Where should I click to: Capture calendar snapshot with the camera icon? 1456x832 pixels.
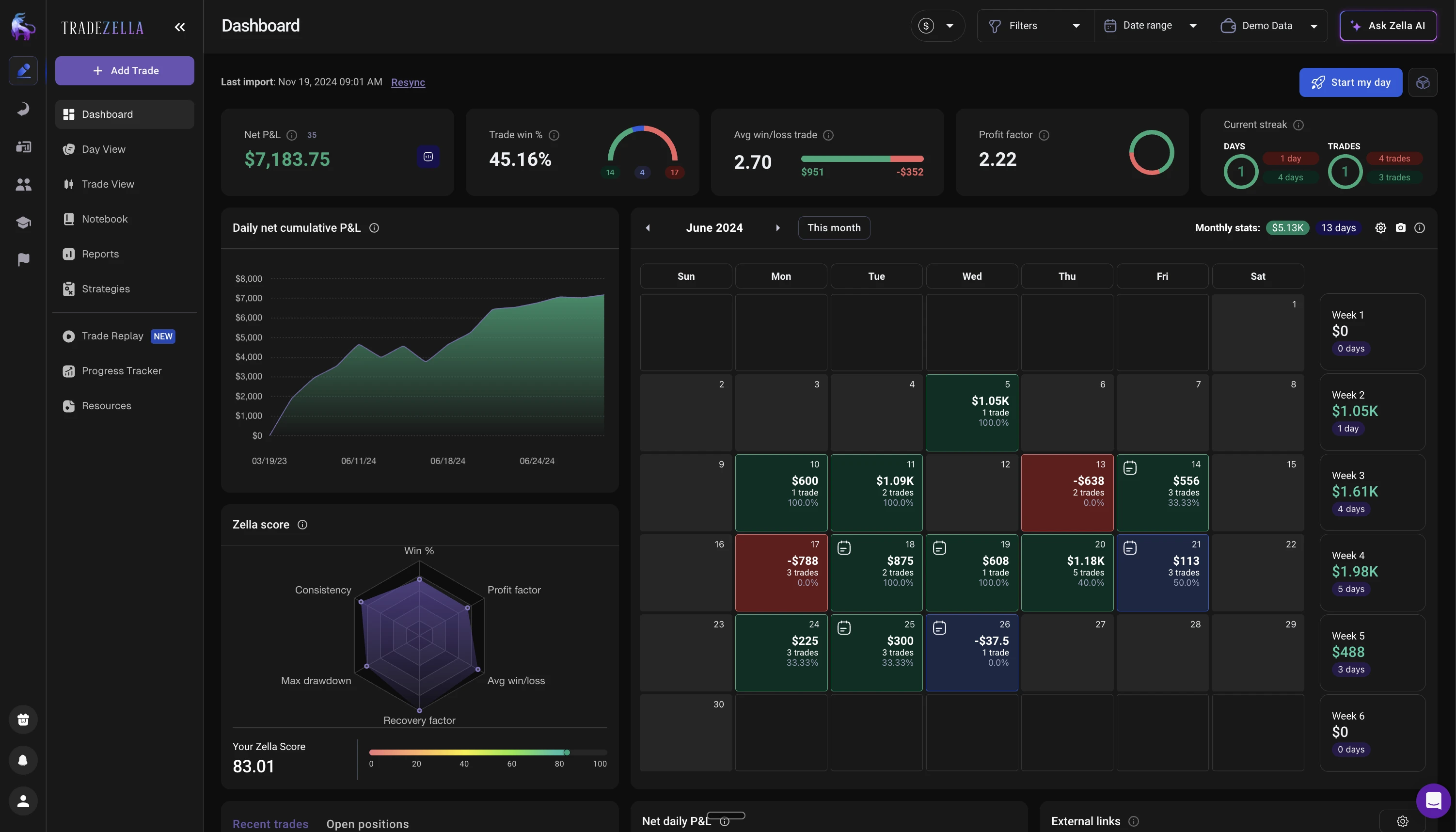(1401, 227)
